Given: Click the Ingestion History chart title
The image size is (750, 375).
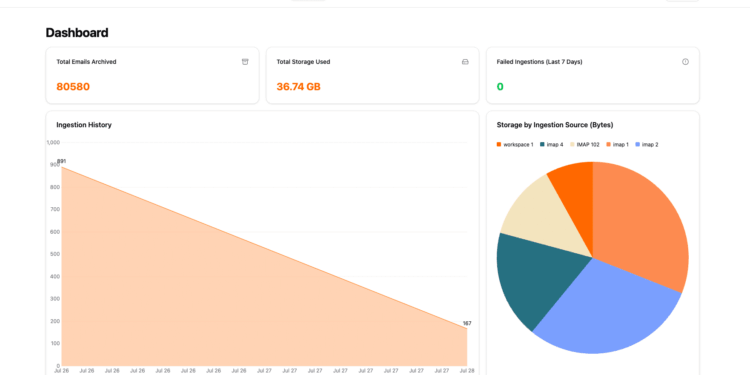Looking at the screenshot, I should point(84,125).
